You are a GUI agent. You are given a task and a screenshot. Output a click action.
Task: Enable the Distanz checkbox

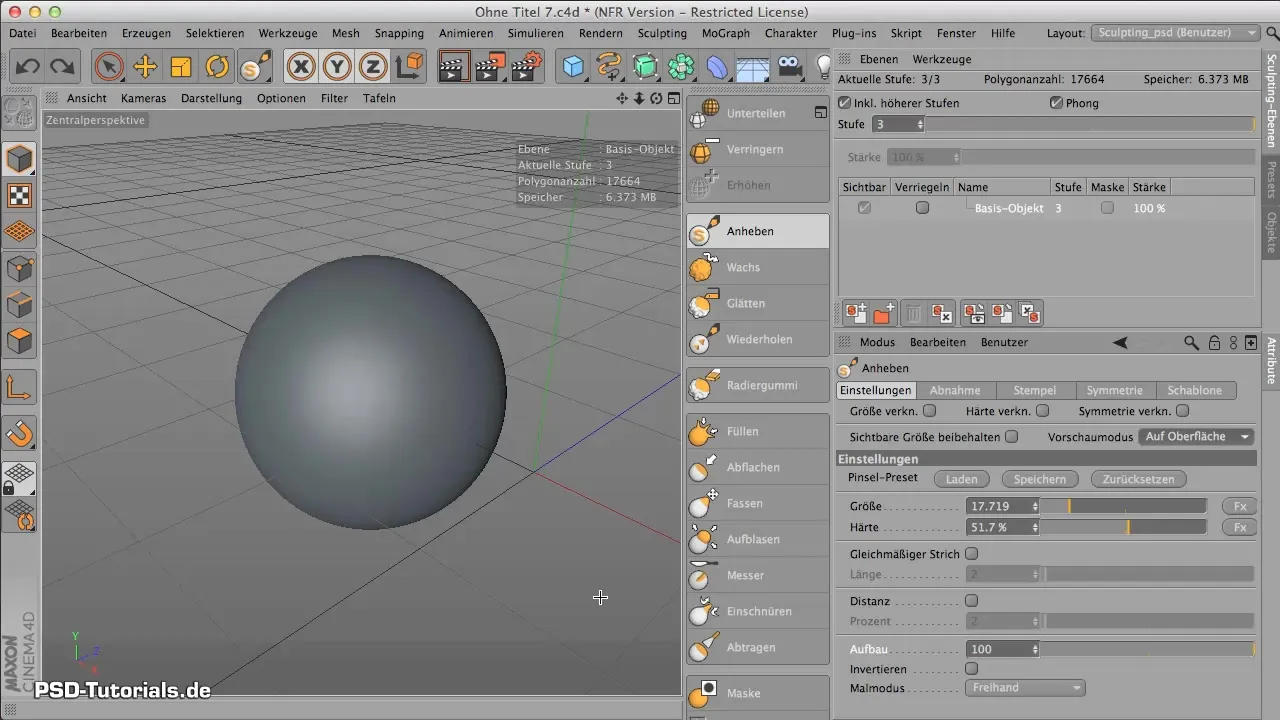click(x=971, y=601)
